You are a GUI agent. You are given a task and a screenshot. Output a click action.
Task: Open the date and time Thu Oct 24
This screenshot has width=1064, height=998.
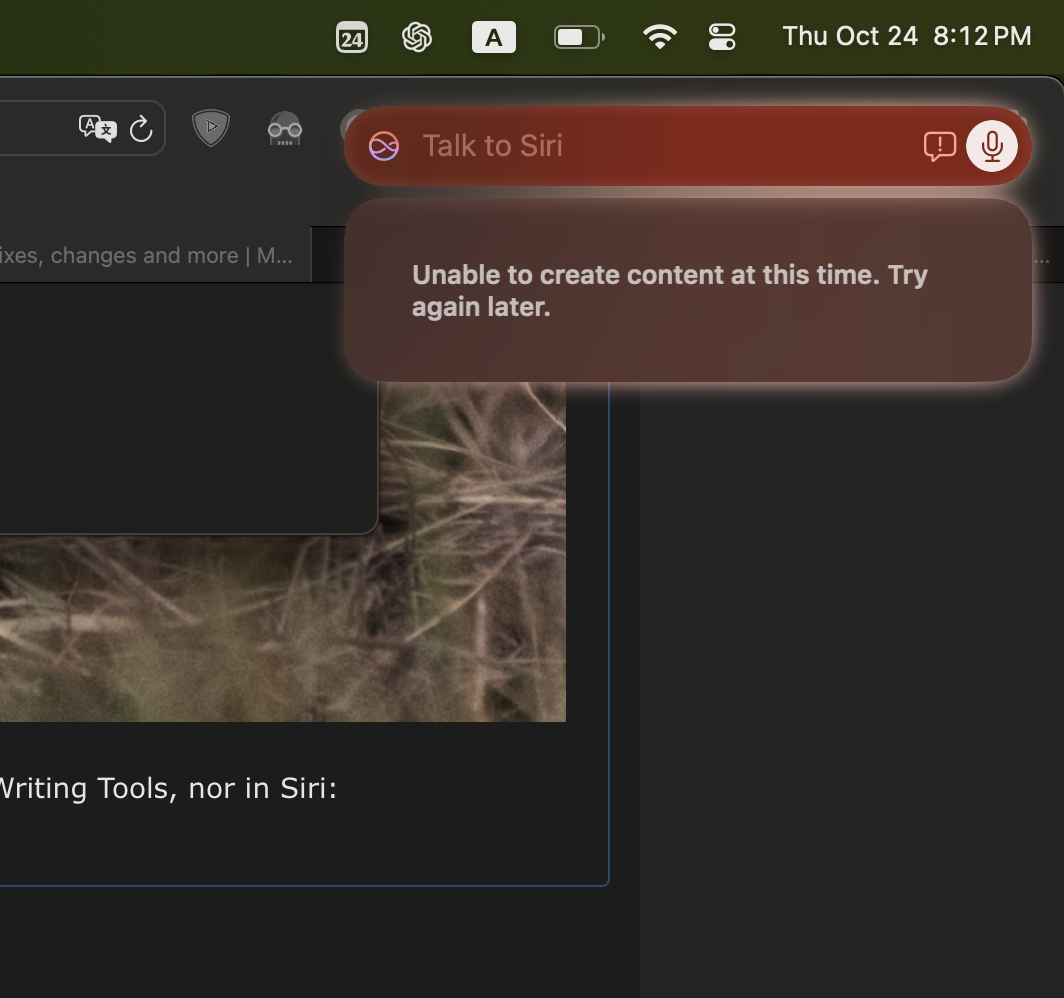(907, 36)
